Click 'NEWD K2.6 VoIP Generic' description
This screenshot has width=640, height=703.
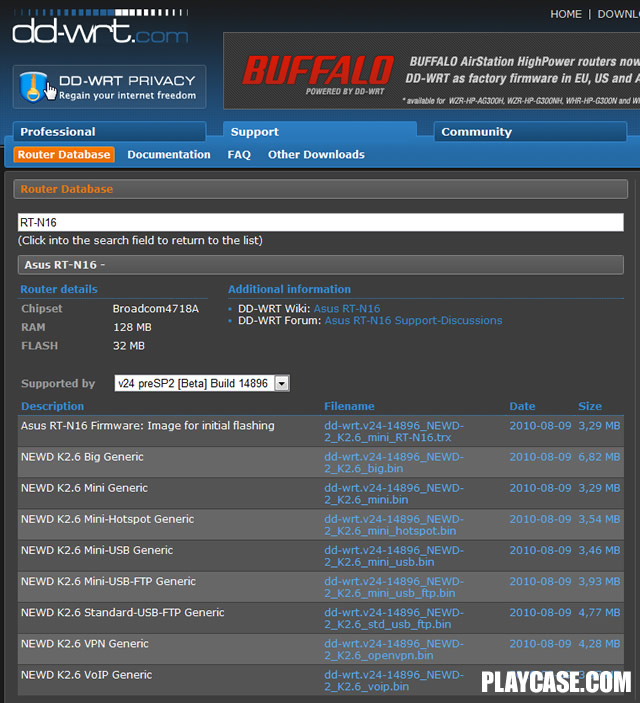point(87,675)
